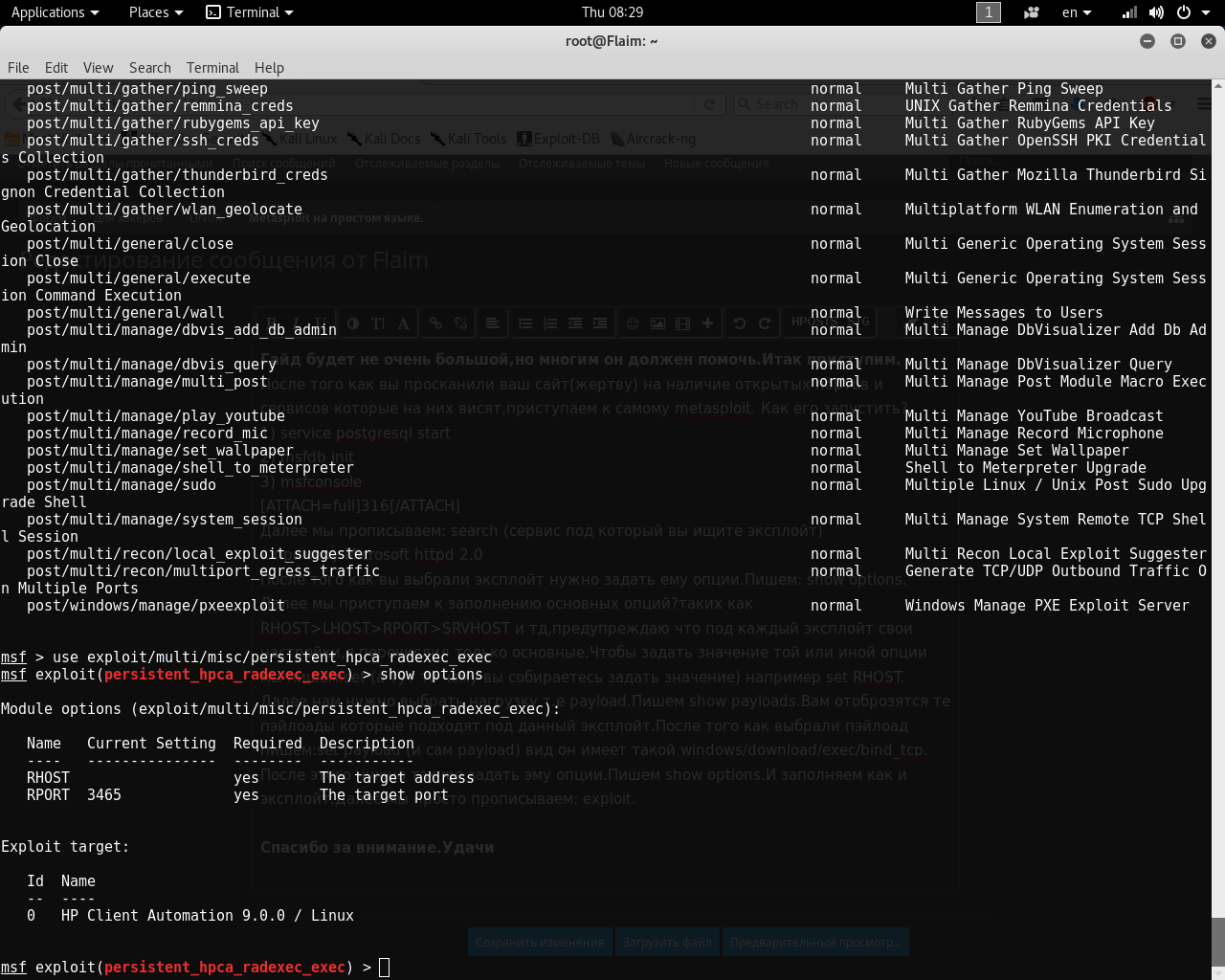Click the screen recorder camera icon
Image resolution: width=1225 pixels, height=980 pixels.
pyautogui.click(x=1032, y=12)
